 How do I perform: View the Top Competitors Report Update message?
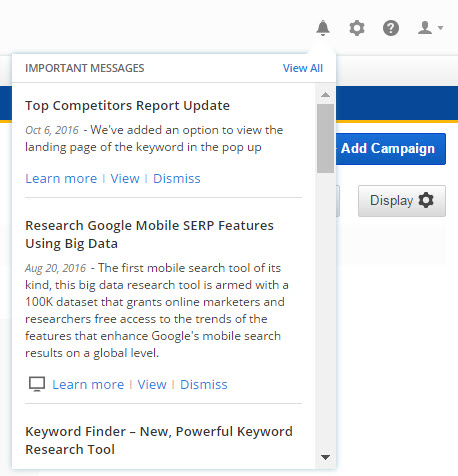pyautogui.click(x=125, y=179)
